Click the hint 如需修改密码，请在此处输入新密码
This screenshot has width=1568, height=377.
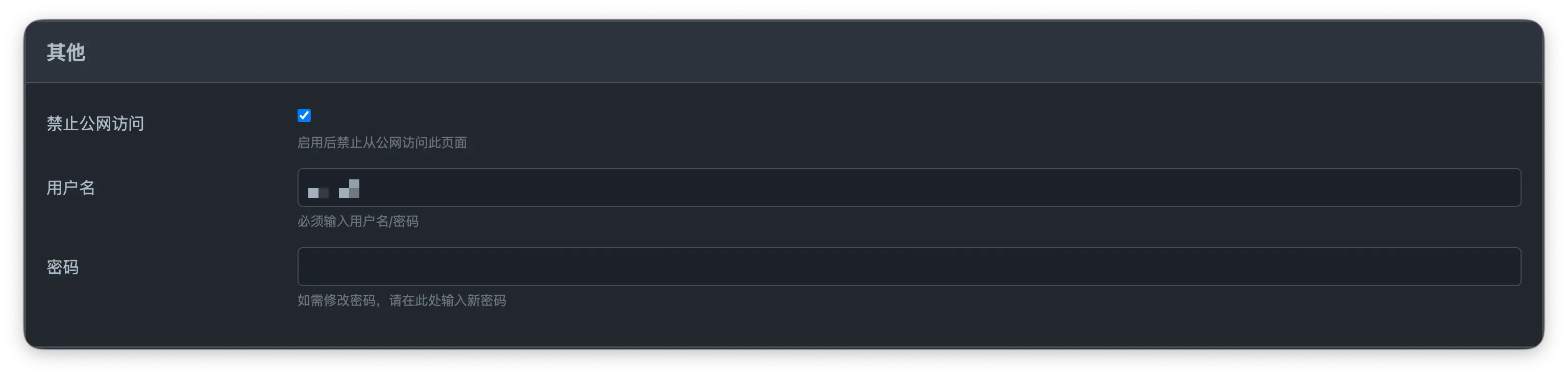coord(401,300)
